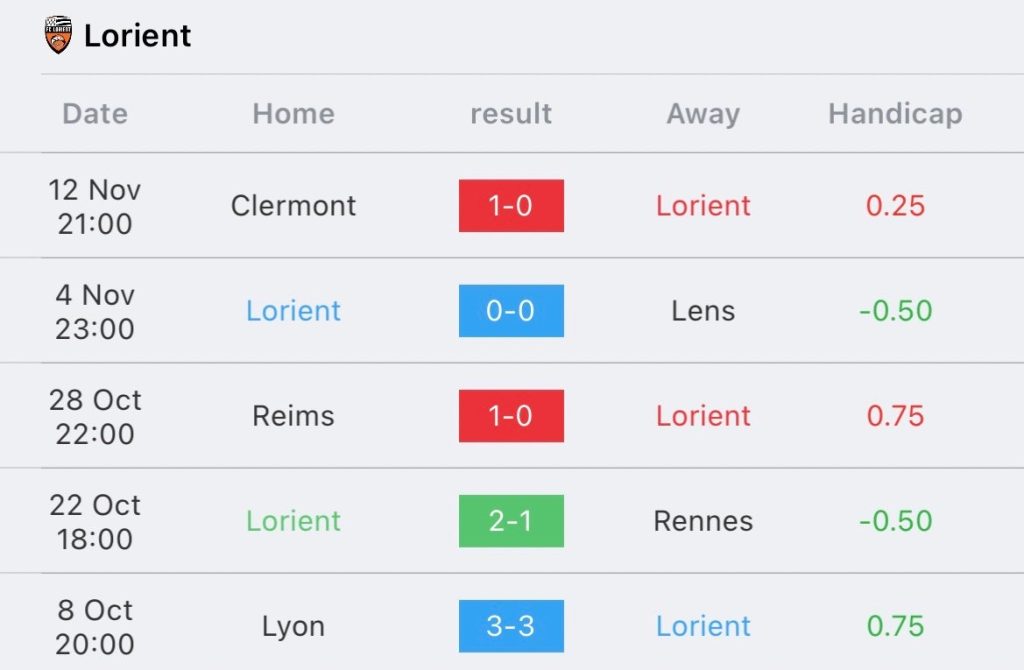This screenshot has height=670, width=1024.
Task: Click the Away column header
Action: click(x=703, y=114)
